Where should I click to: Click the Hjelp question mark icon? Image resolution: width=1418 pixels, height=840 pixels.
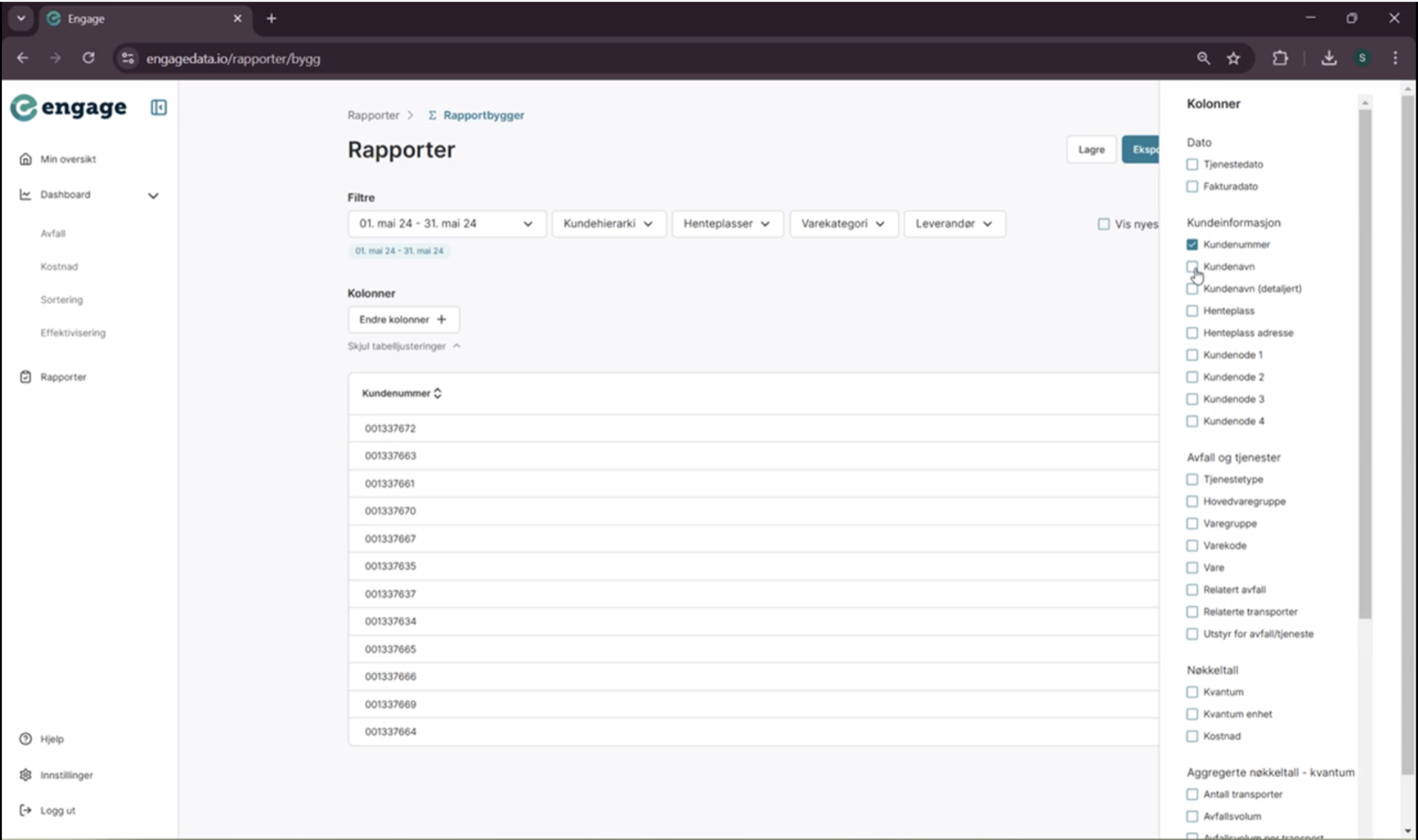tap(26, 739)
